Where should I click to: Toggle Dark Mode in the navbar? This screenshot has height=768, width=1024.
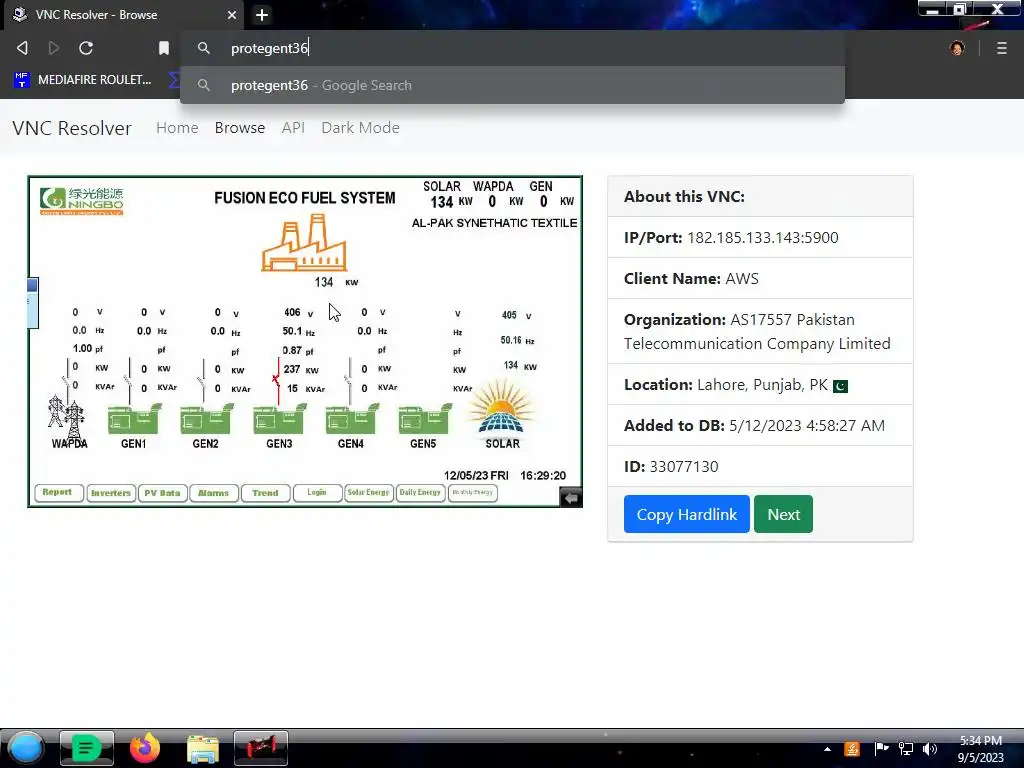point(360,127)
